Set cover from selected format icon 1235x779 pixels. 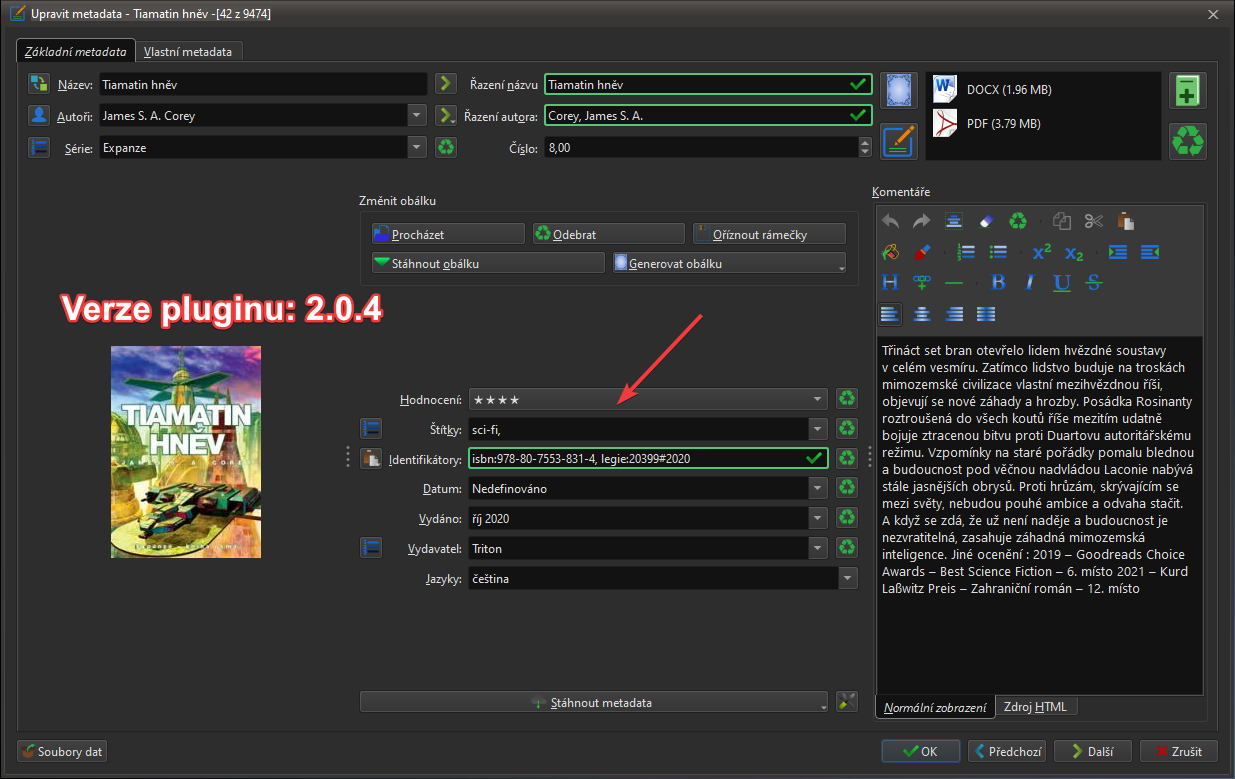(x=899, y=91)
